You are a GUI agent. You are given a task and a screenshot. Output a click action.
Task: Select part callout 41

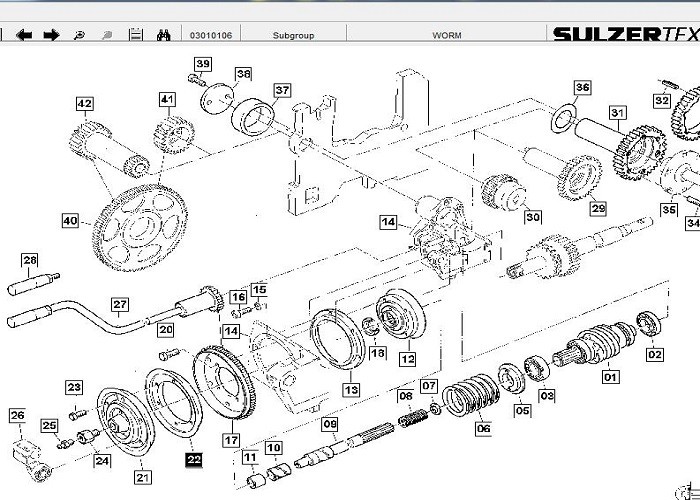tap(167, 99)
